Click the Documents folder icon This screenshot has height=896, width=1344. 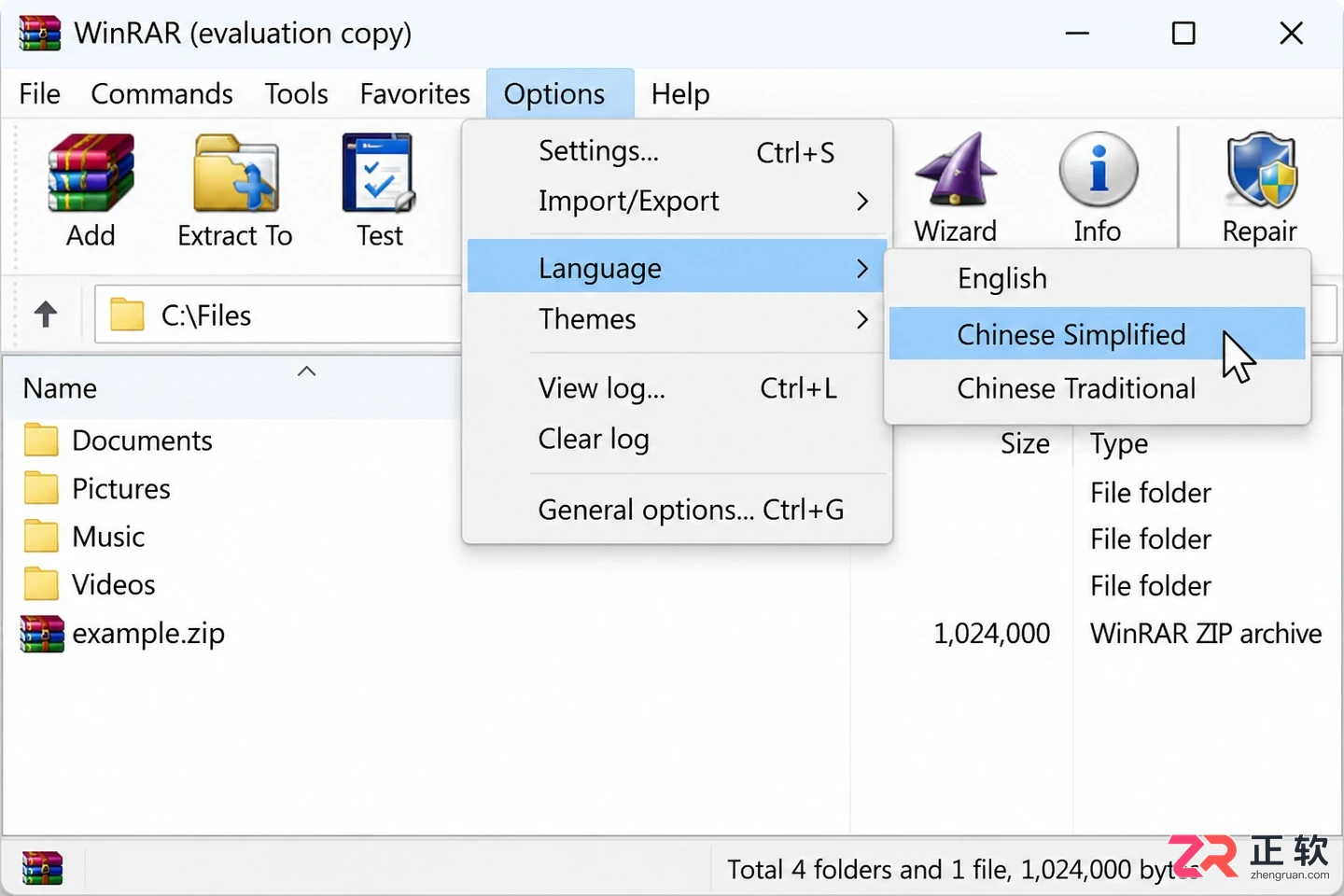tap(41, 440)
